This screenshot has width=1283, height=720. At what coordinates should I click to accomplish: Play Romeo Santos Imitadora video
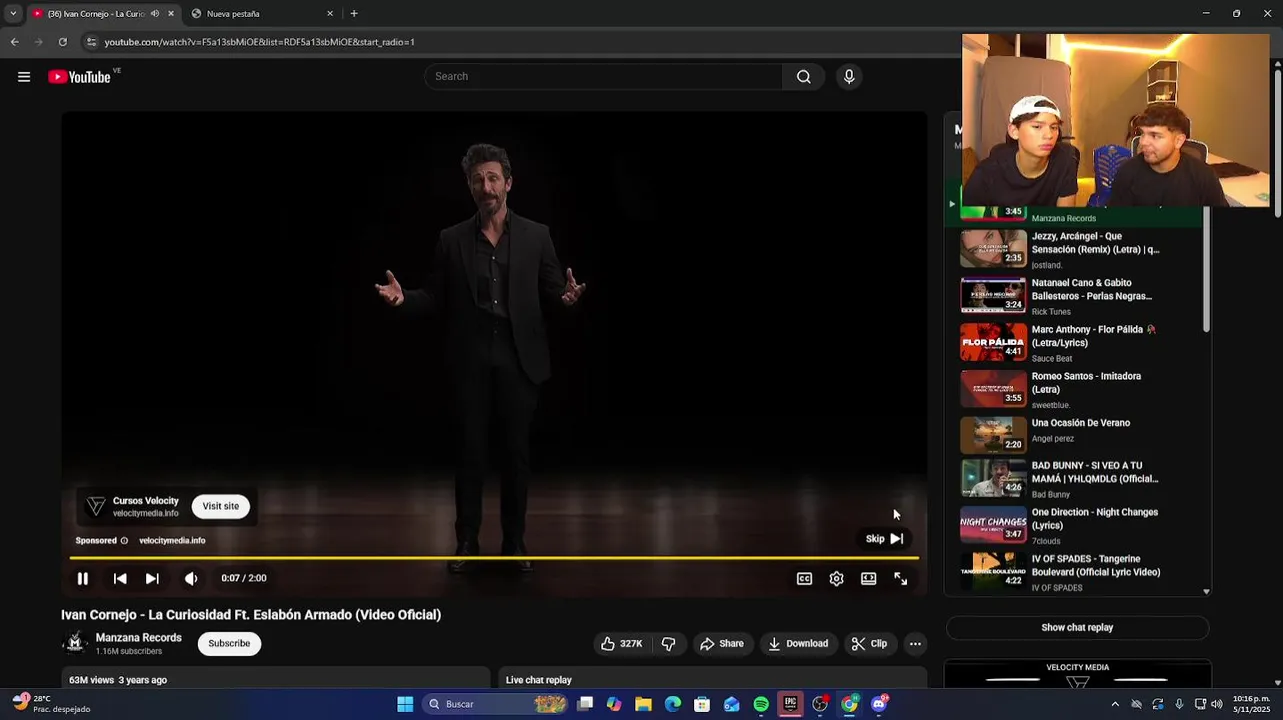coord(1075,390)
